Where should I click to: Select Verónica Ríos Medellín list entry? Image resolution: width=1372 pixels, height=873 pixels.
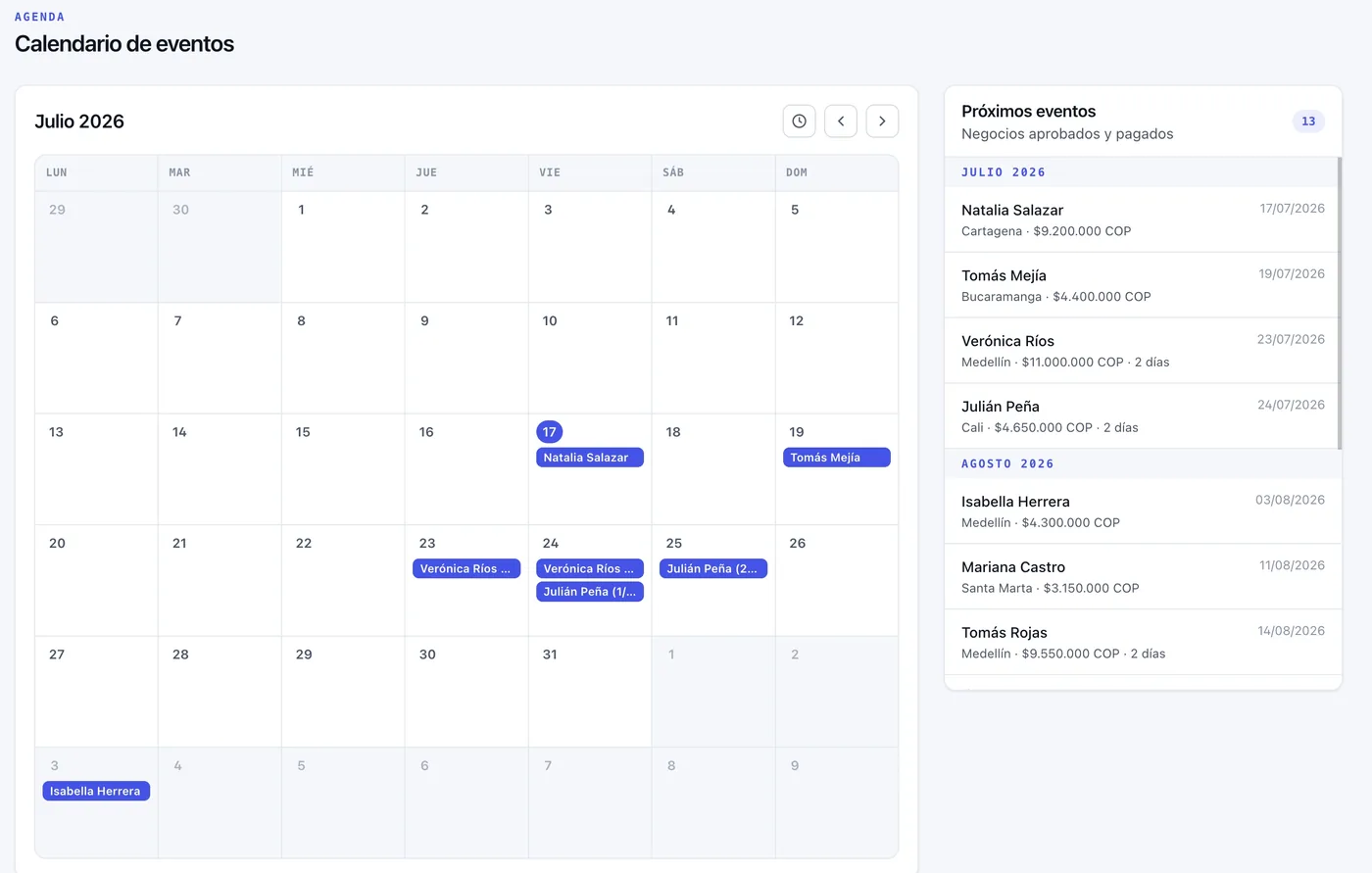click(1142, 351)
